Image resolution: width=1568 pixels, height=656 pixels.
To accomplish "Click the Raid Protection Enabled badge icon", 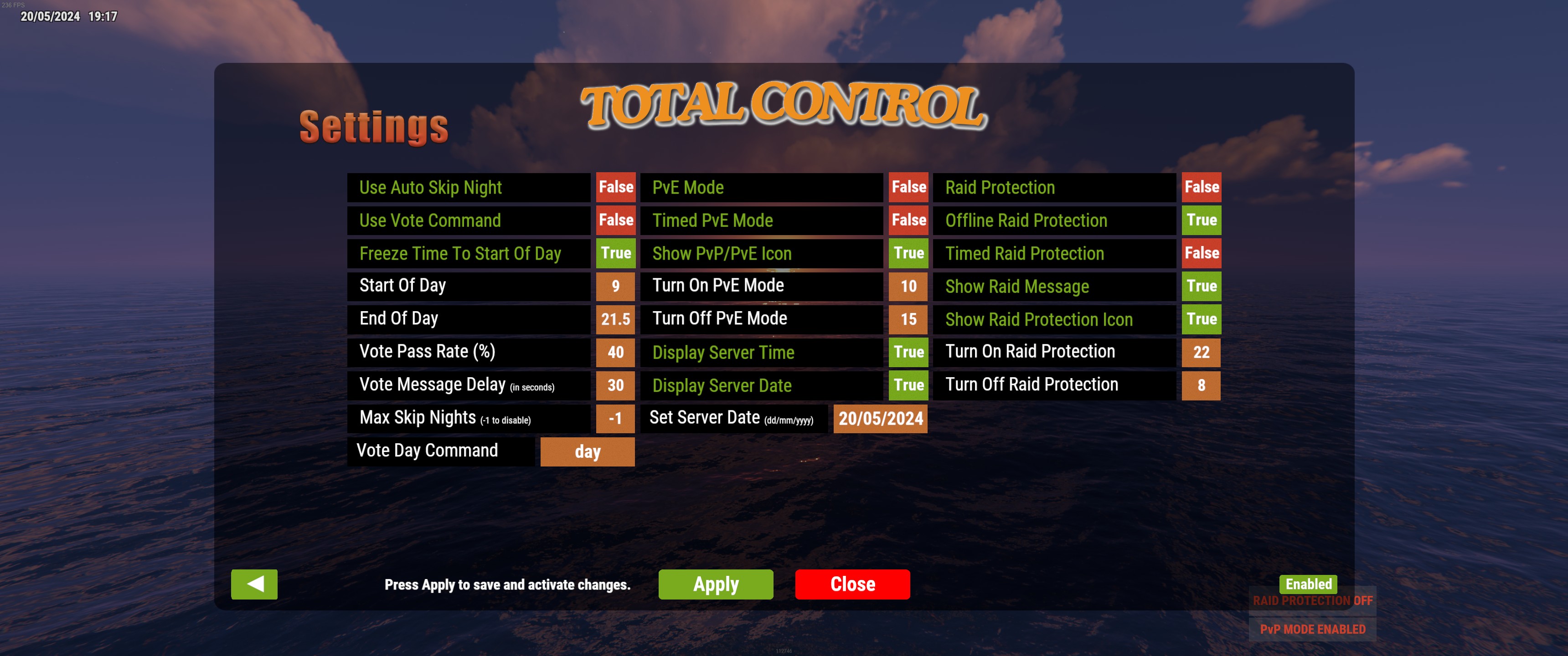I will click(1307, 583).
